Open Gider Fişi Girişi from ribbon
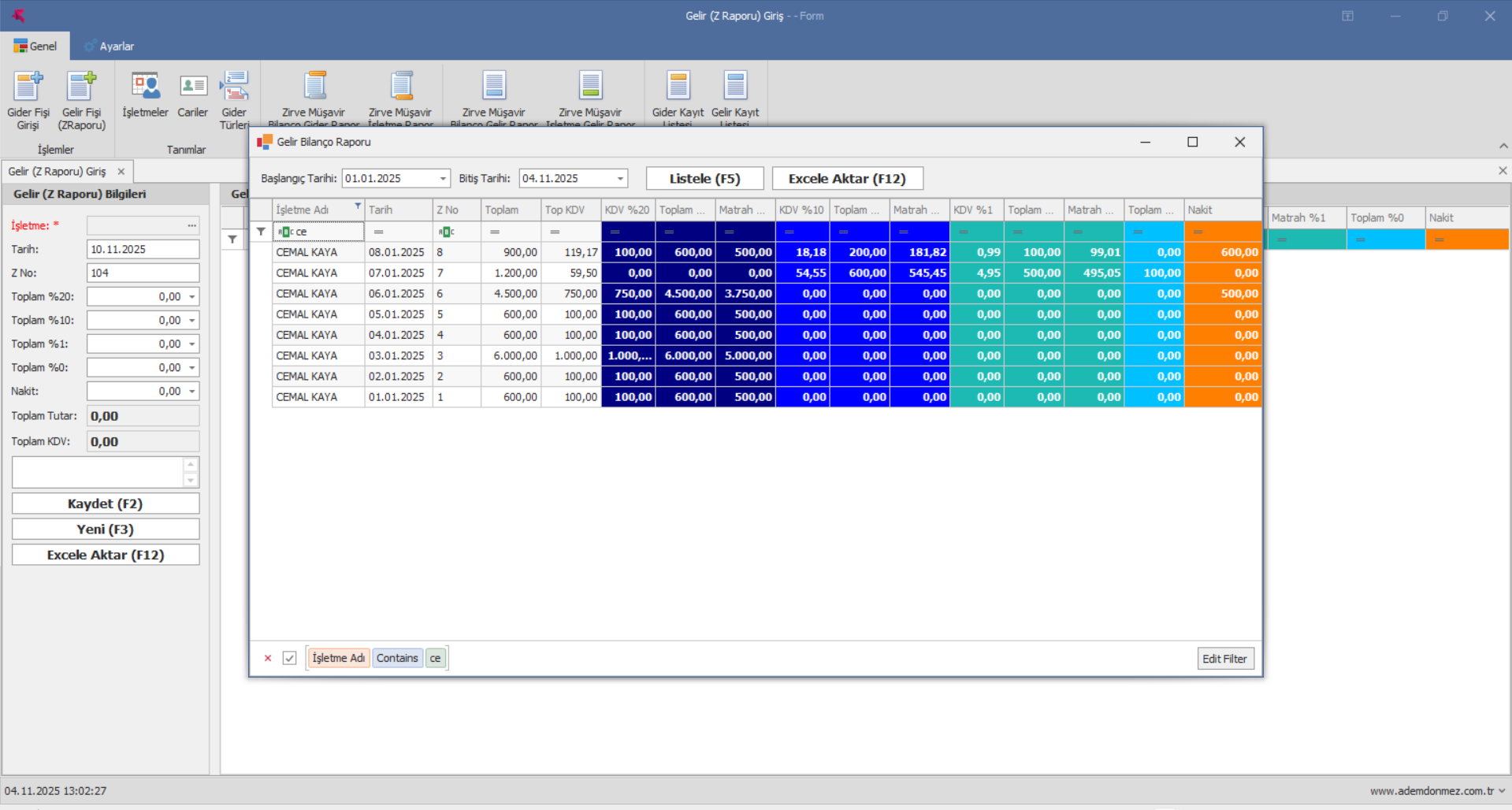 (28, 87)
